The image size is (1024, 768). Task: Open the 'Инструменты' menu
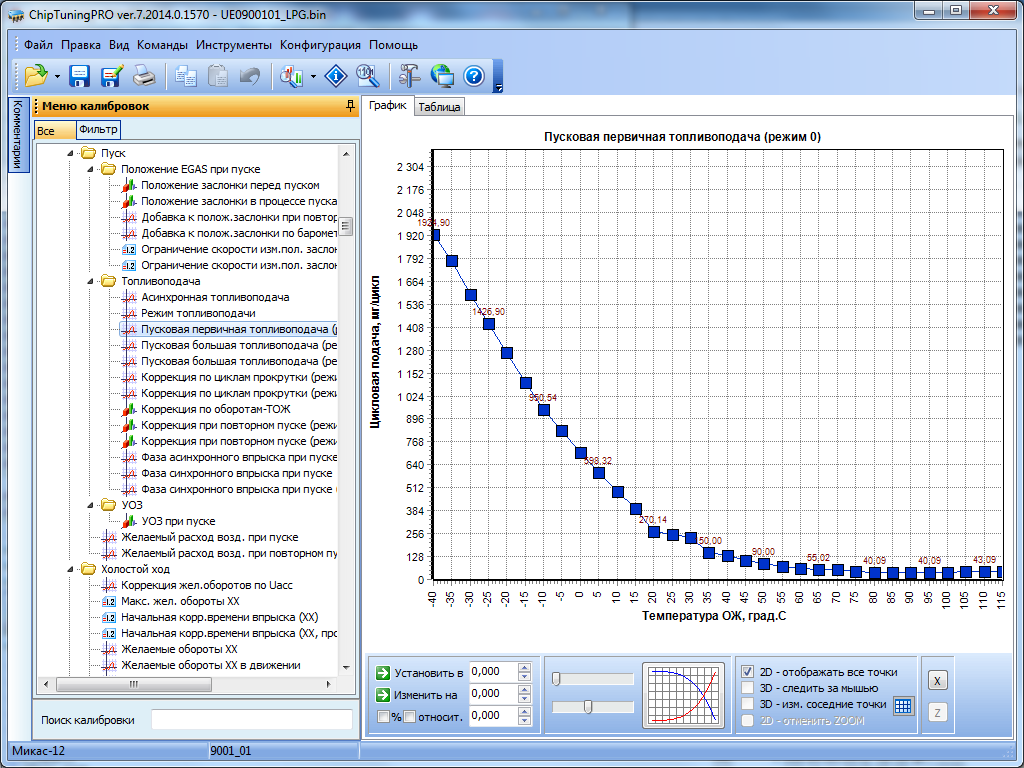click(234, 45)
